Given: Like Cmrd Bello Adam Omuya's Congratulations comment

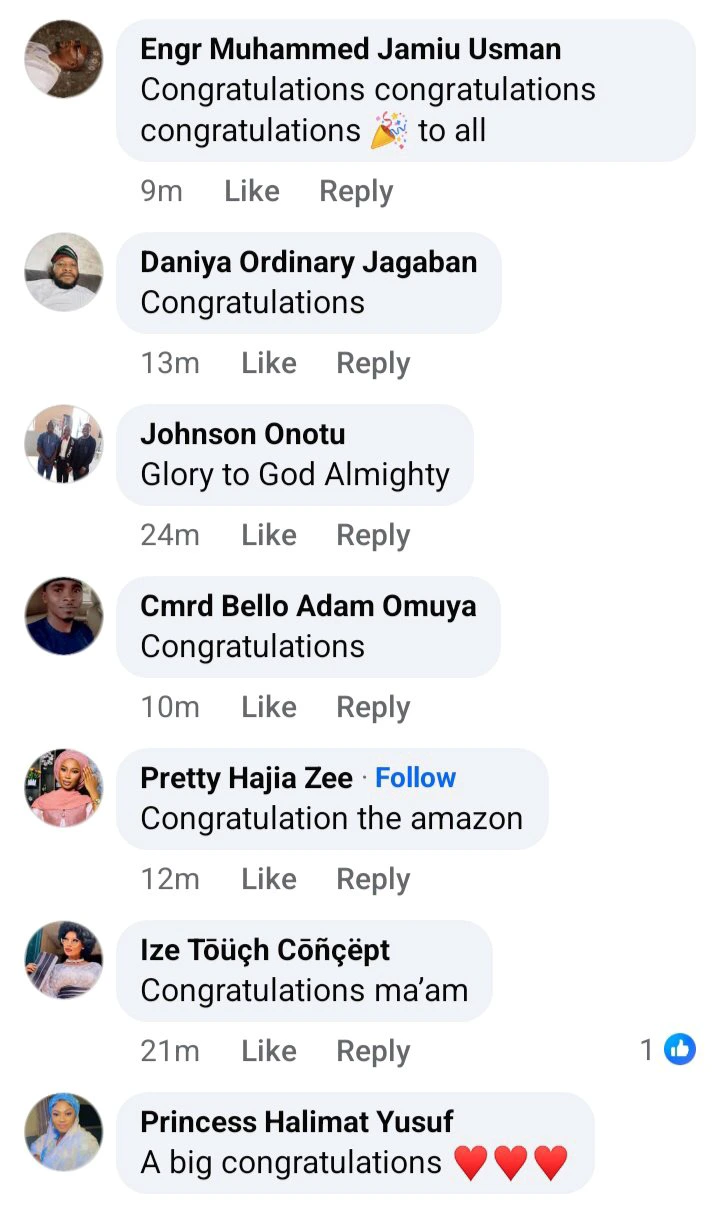Looking at the screenshot, I should click(268, 707).
